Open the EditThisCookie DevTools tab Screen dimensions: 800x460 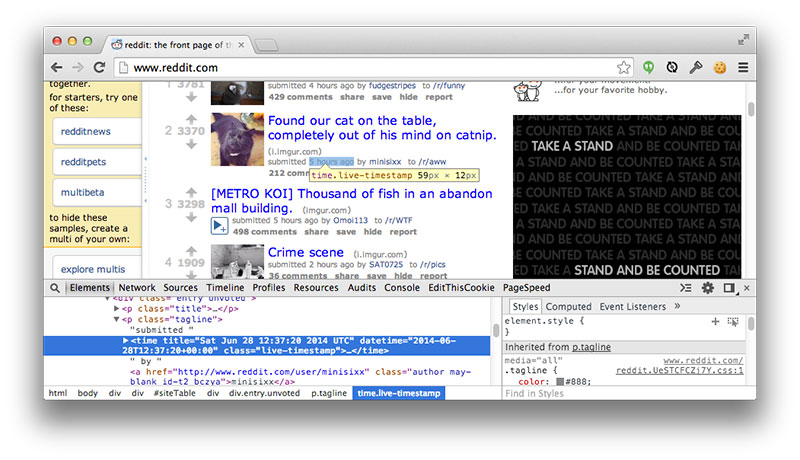461,288
